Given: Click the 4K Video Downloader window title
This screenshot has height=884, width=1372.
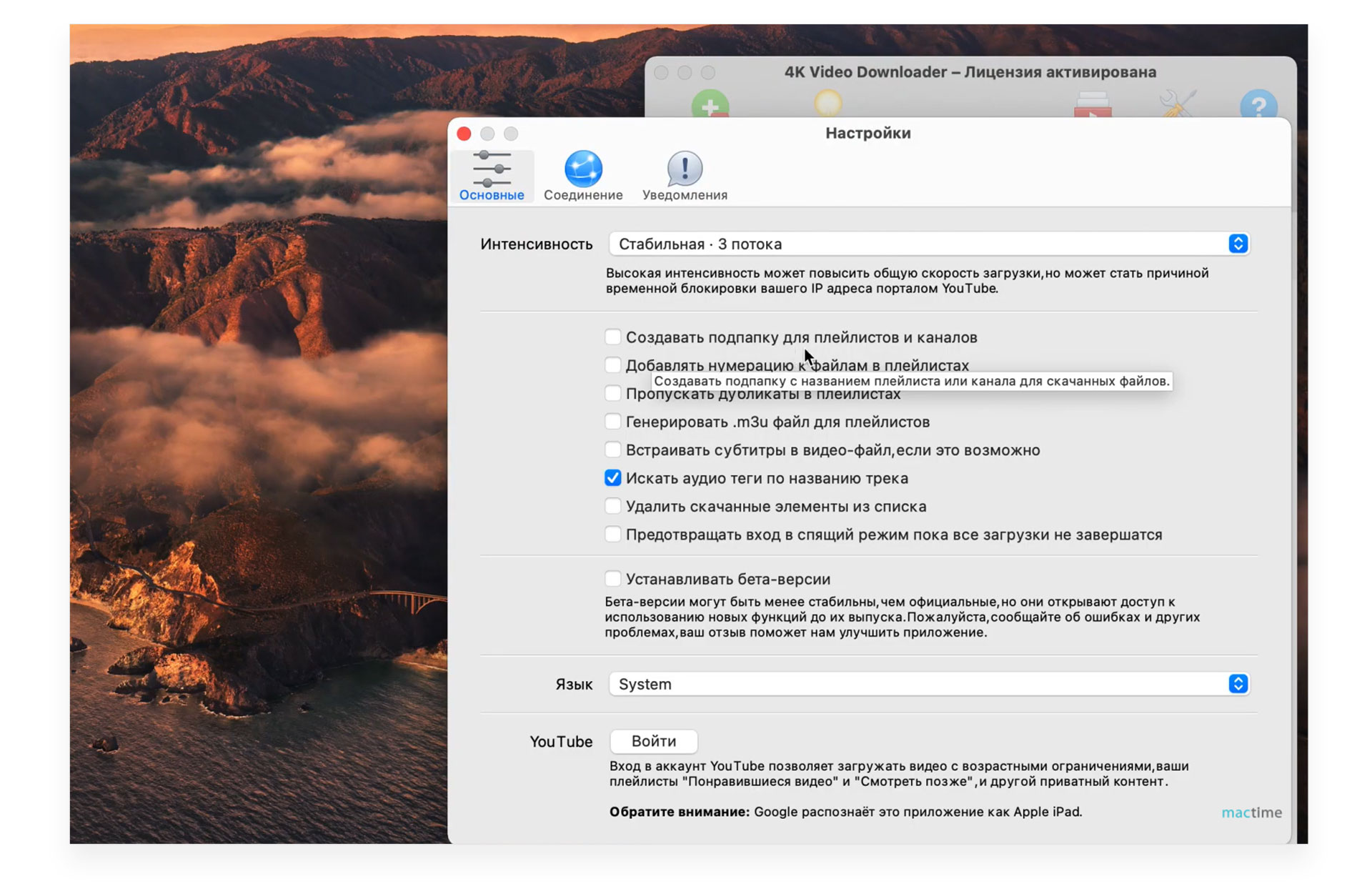Looking at the screenshot, I should click(970, 72).
